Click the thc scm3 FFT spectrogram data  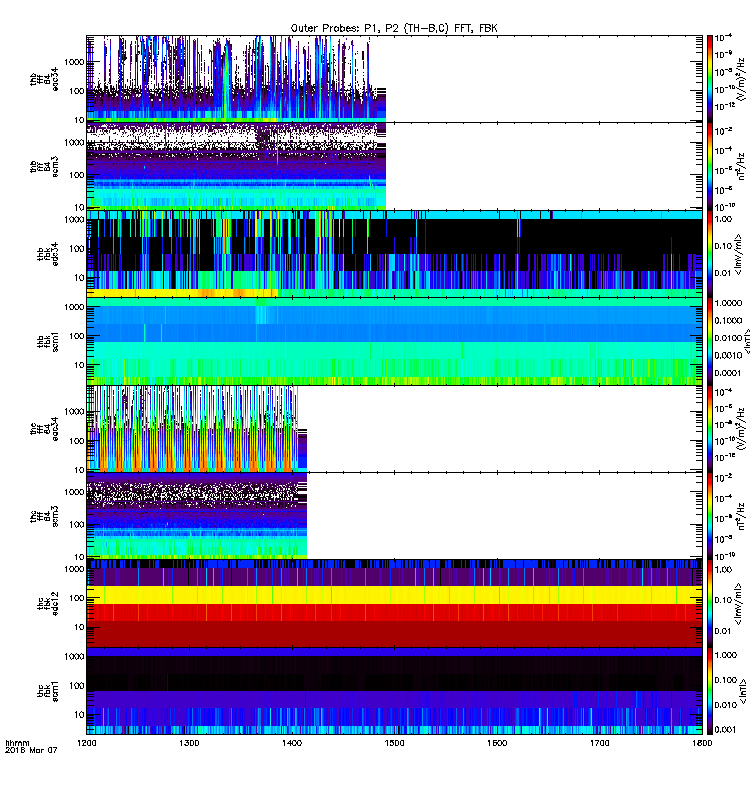tap(196, 516)
